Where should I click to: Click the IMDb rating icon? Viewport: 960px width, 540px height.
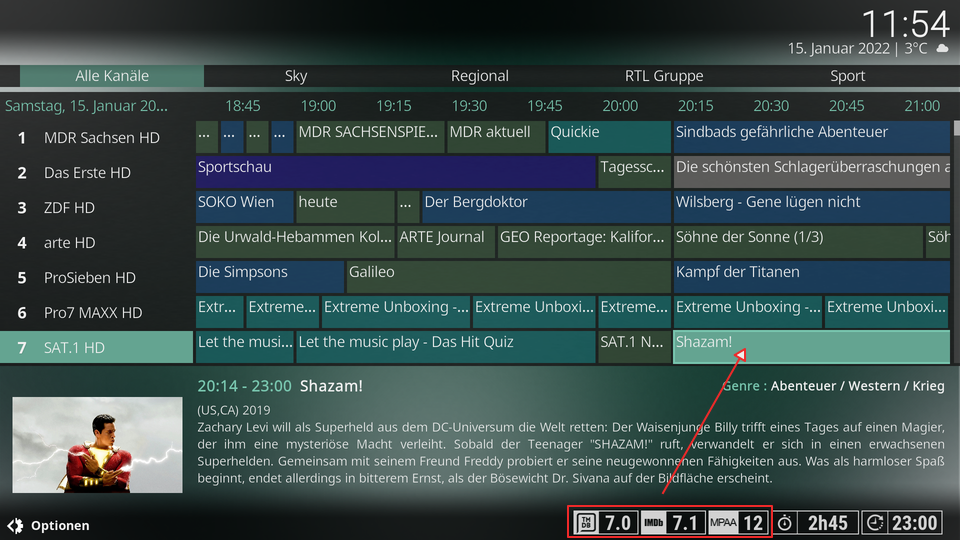click(x=653, y=523)
